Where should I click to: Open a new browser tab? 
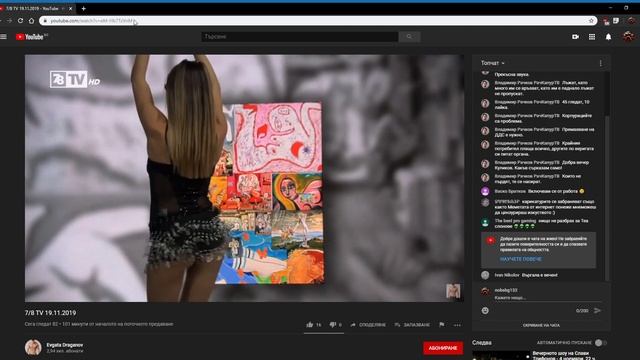pyautogui.click(x=83, y=8)
